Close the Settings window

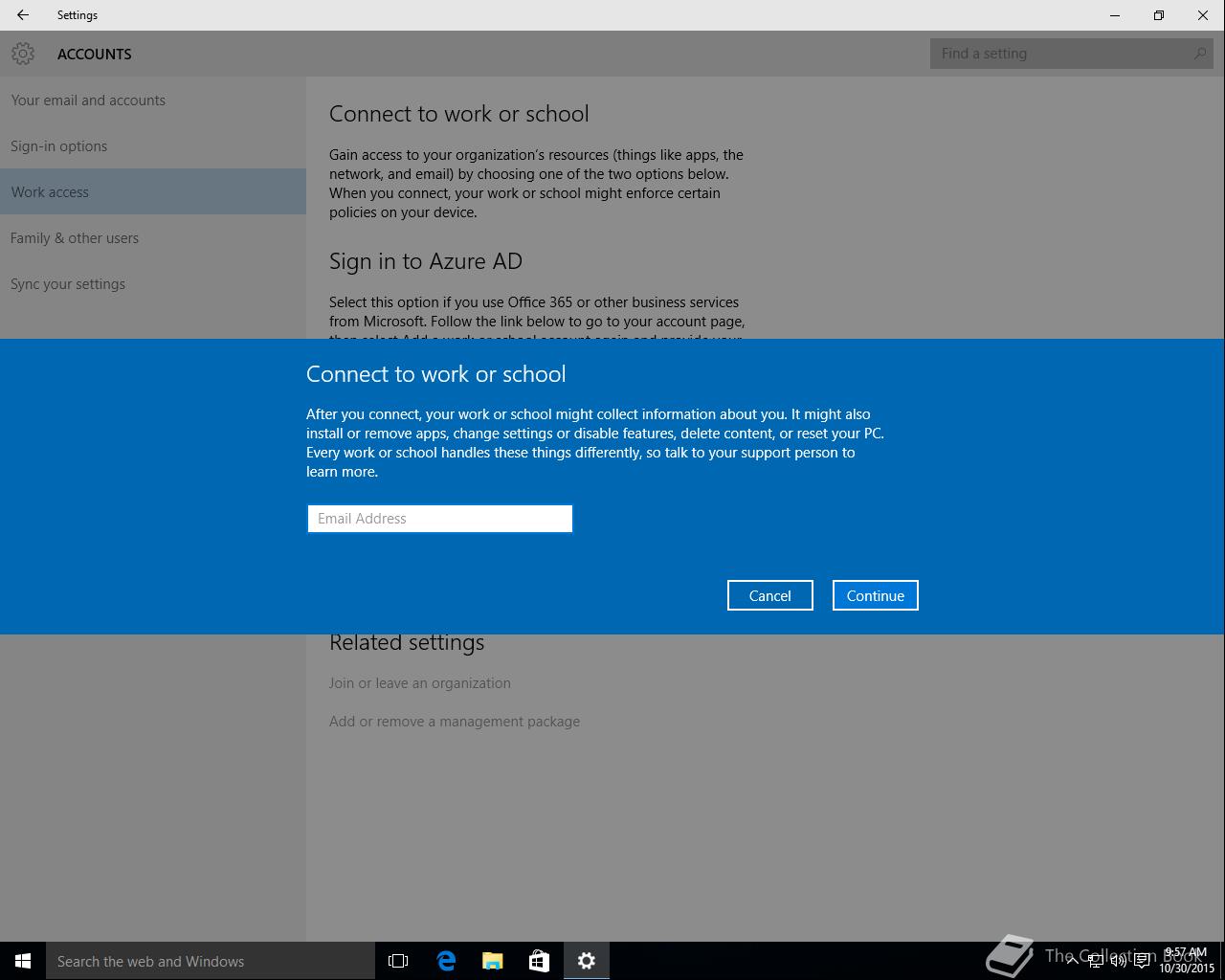point(1203,15)
